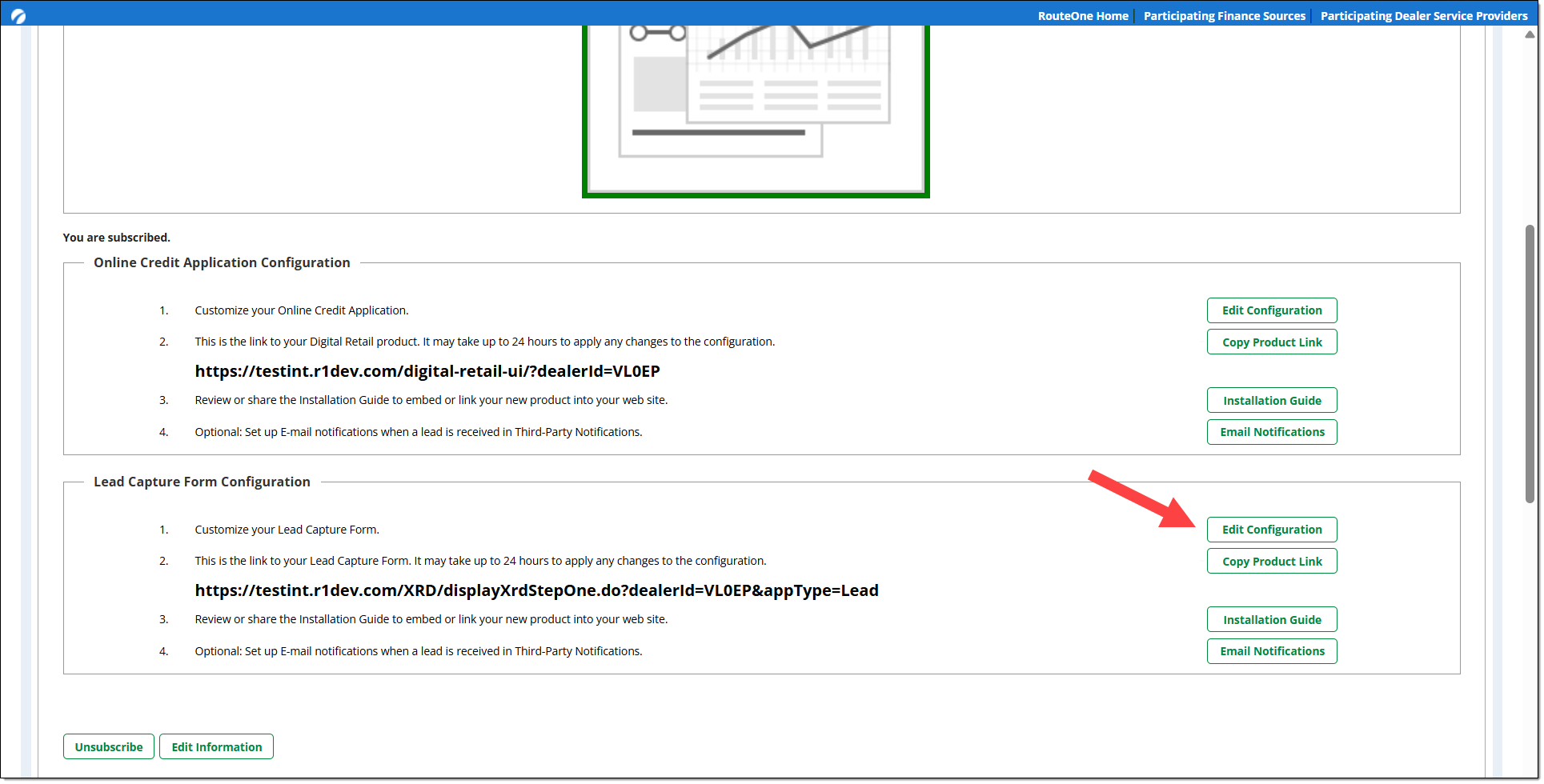
Task: Open Participating Dealer Service Providers
Action: click(1423, 16)
